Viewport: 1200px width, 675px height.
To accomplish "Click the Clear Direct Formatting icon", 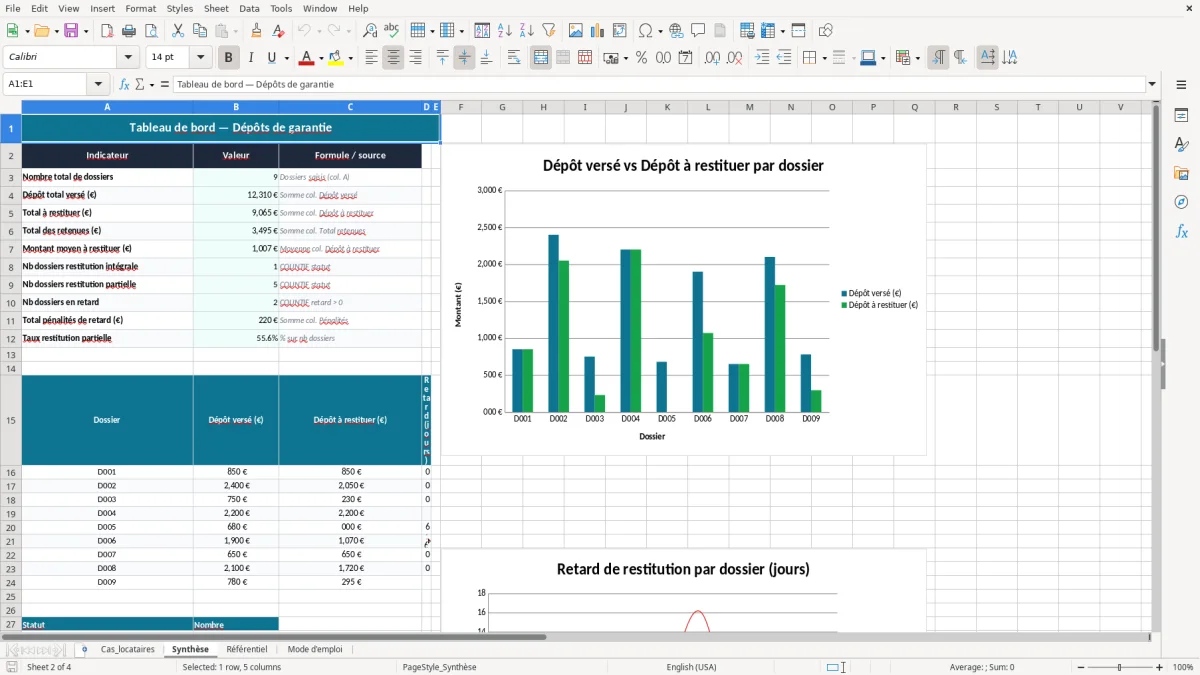I will click(x=278, y=31).
